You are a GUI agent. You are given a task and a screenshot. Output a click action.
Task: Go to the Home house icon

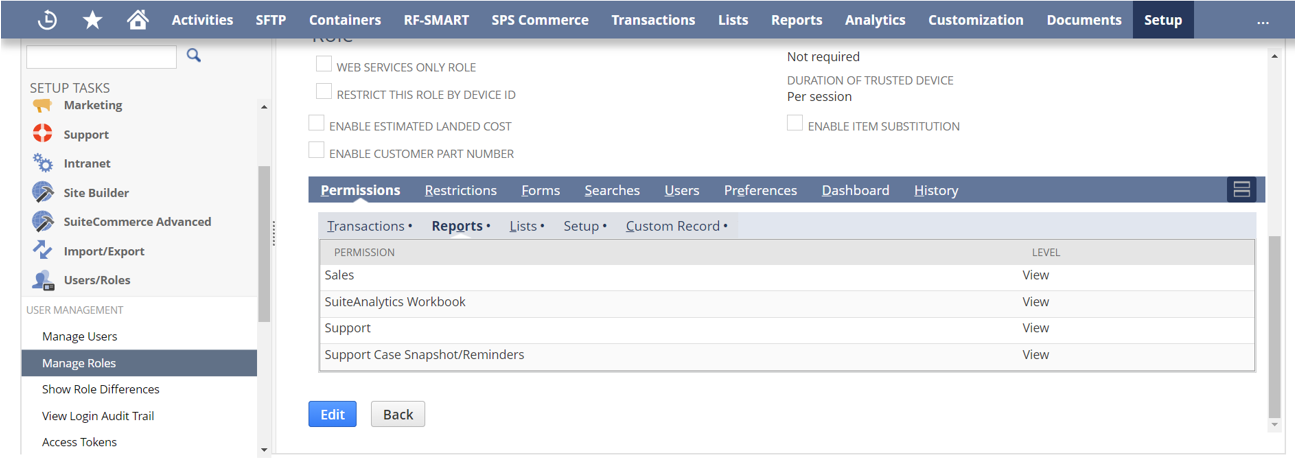138,20
